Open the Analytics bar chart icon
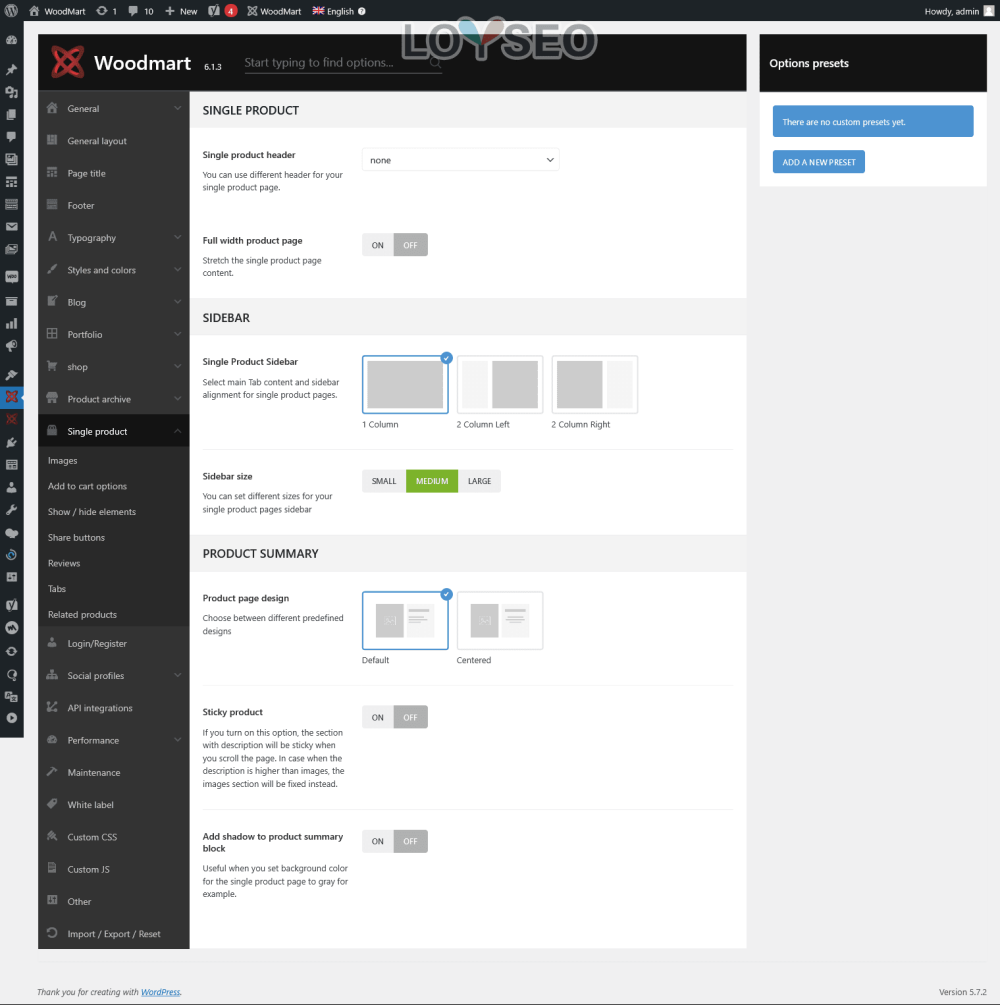1000x1005 pixels. [11, 323]
